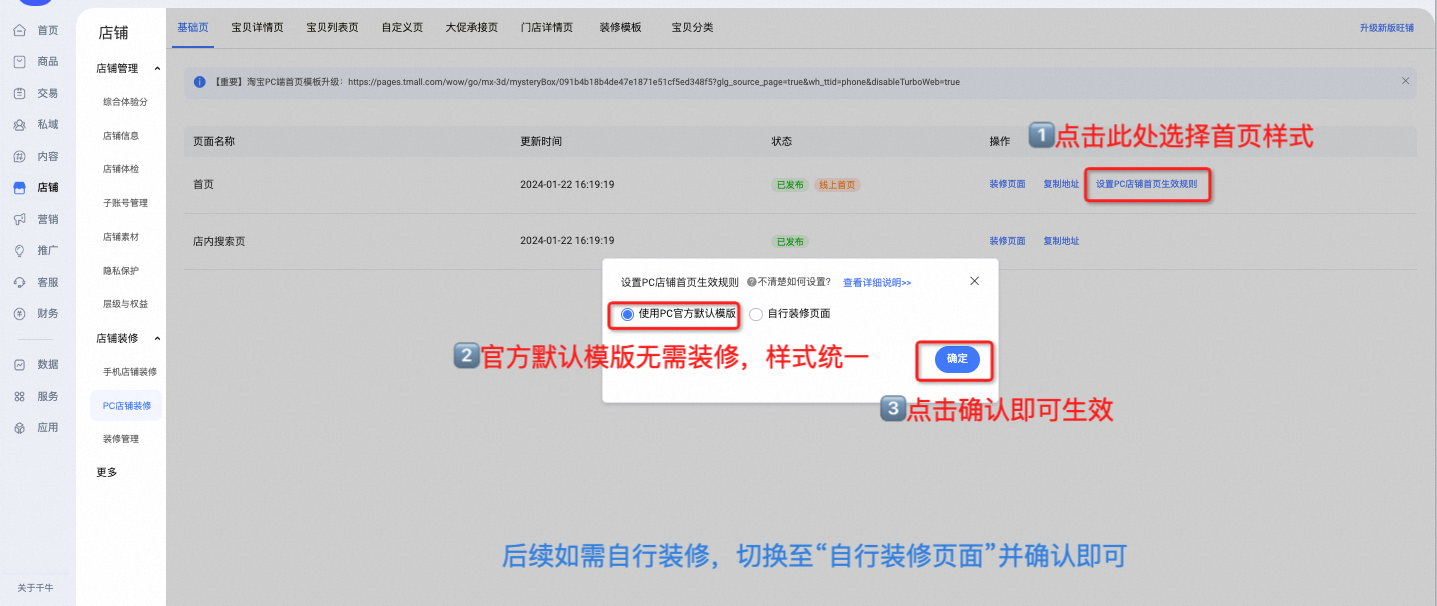Click 装修页面 for 店内搜索页 row
Image resolution: width=1437 pixels, height=606 pixels.
point(1007,241)
